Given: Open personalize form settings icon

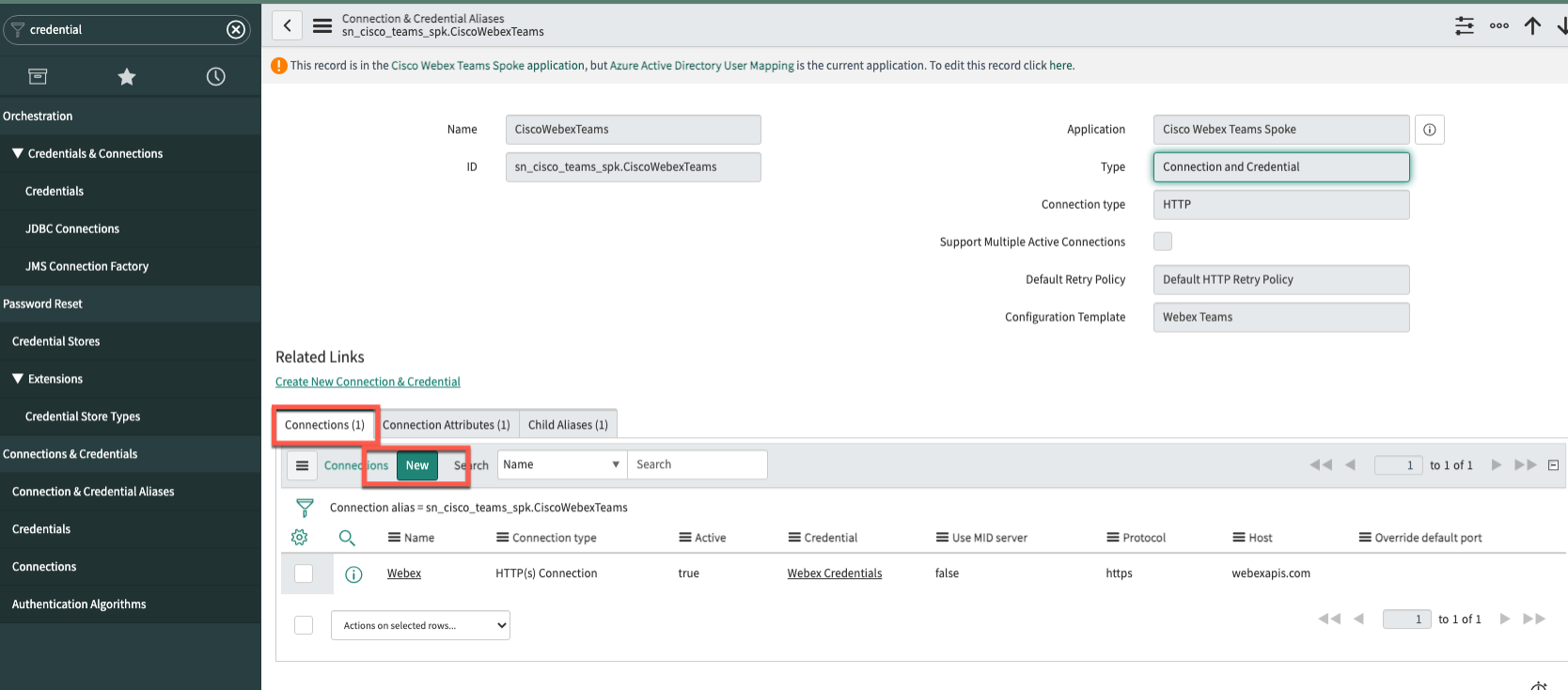Looking at the screenshot, I should coord(1465,26).
